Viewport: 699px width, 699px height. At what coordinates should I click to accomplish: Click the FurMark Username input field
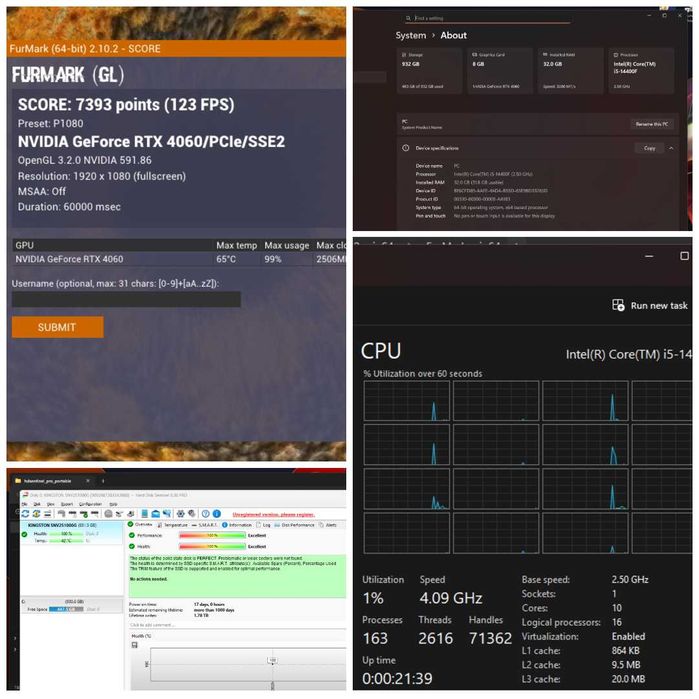126,299
